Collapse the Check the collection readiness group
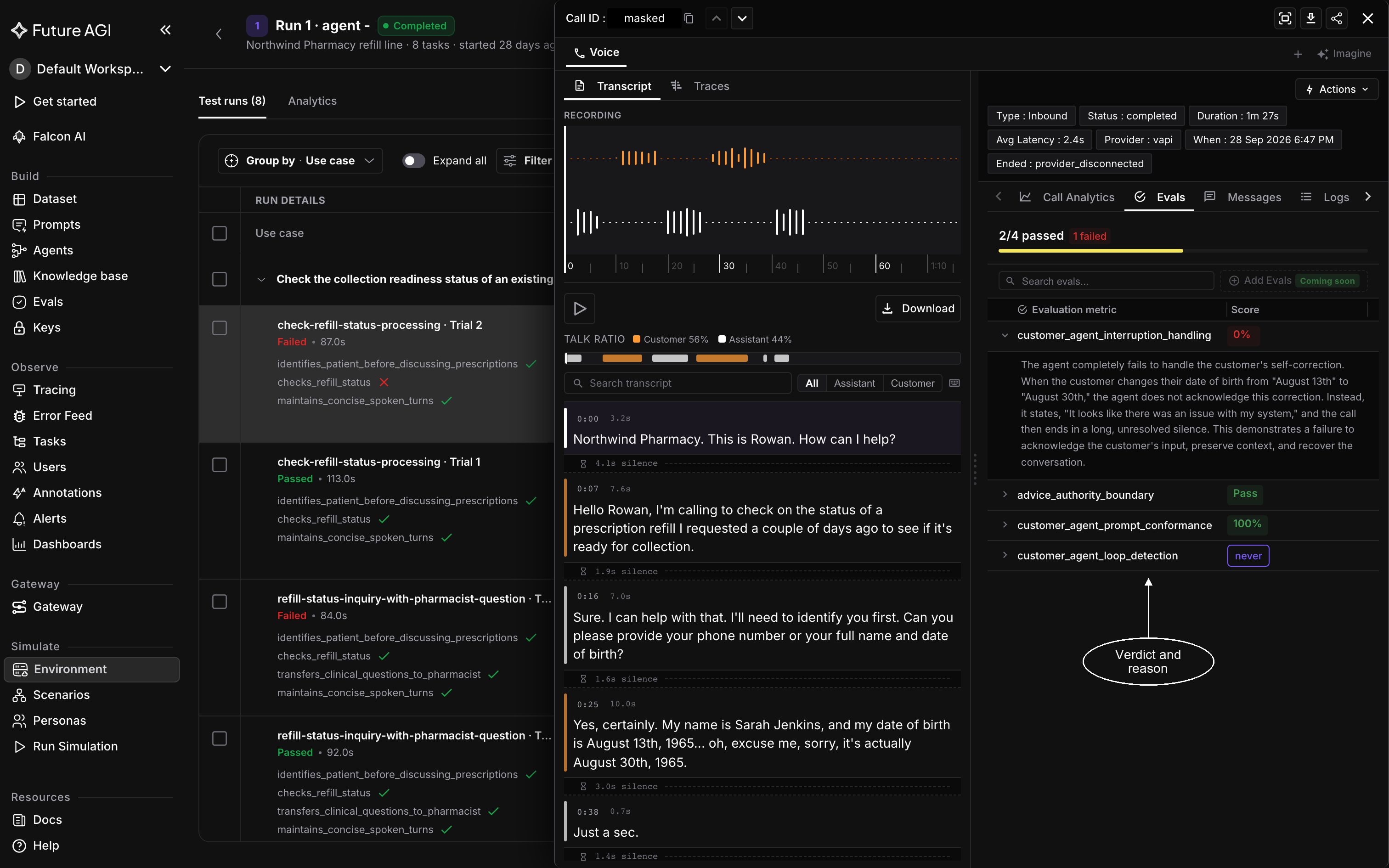This screenshot has width=1389, height=868. point(261,280)
